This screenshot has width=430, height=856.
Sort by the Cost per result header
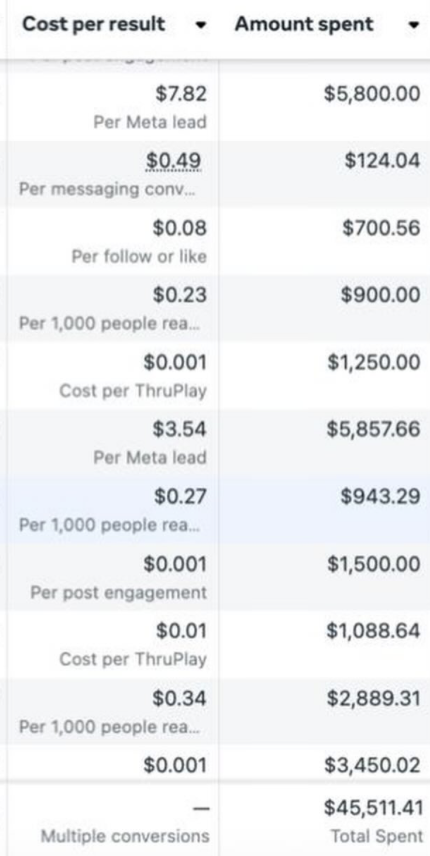tap(93, 24)
